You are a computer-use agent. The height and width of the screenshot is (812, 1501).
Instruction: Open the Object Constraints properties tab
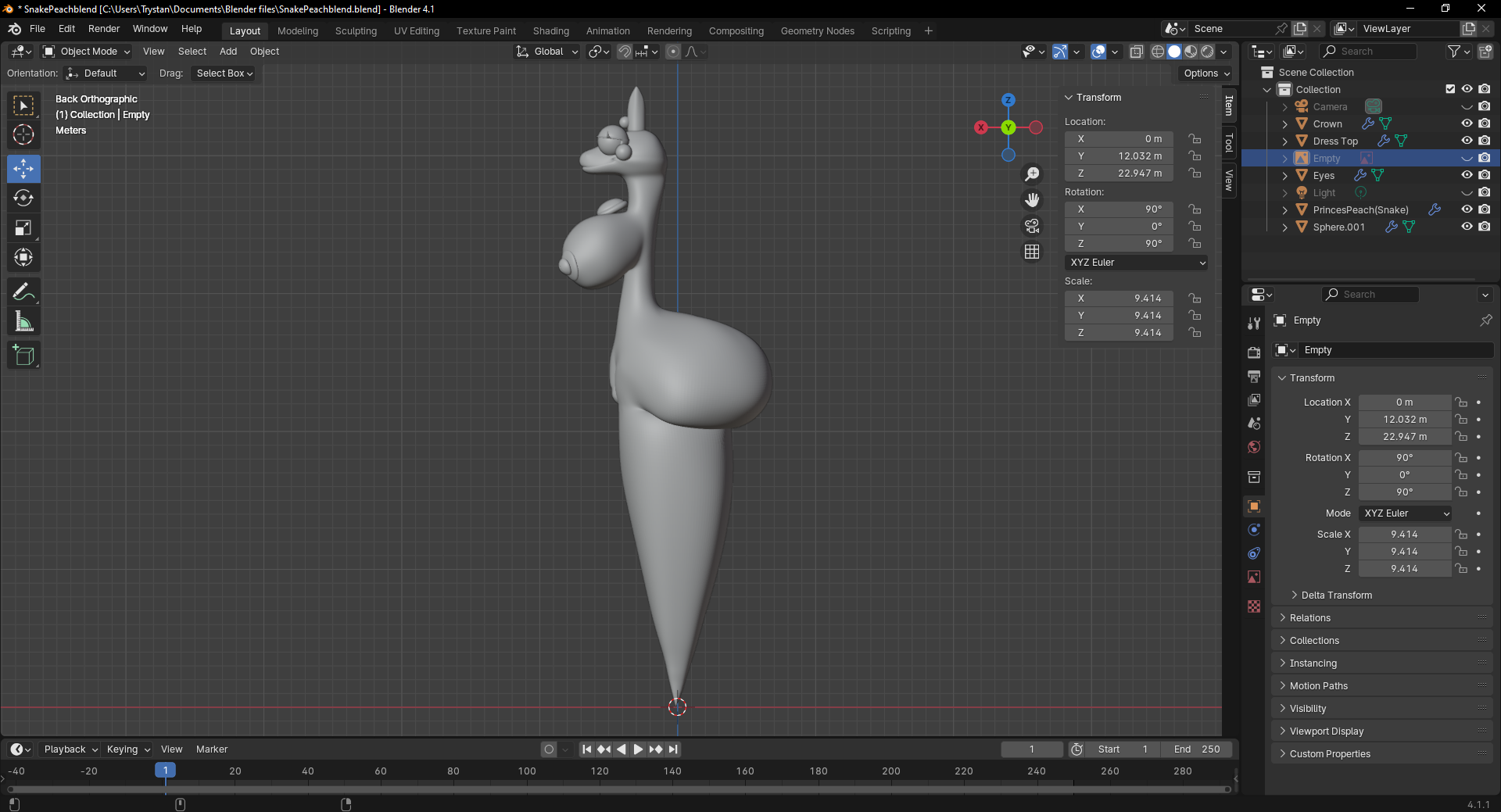pos(1254,553)
